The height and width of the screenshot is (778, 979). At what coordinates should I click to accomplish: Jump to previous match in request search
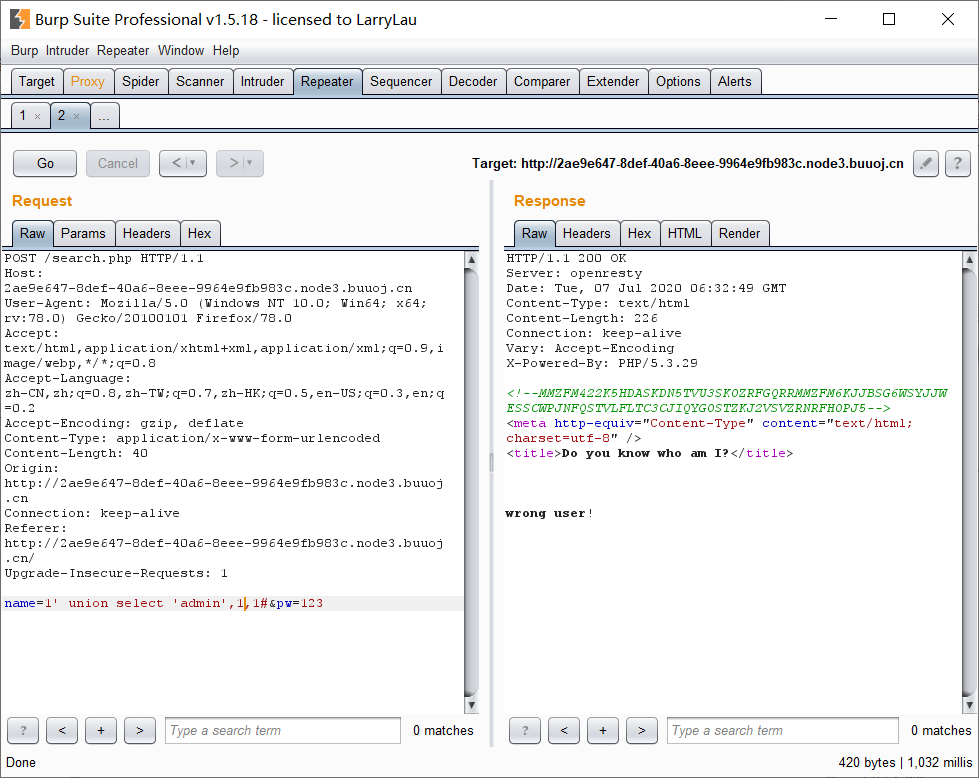tap(62, 731)
